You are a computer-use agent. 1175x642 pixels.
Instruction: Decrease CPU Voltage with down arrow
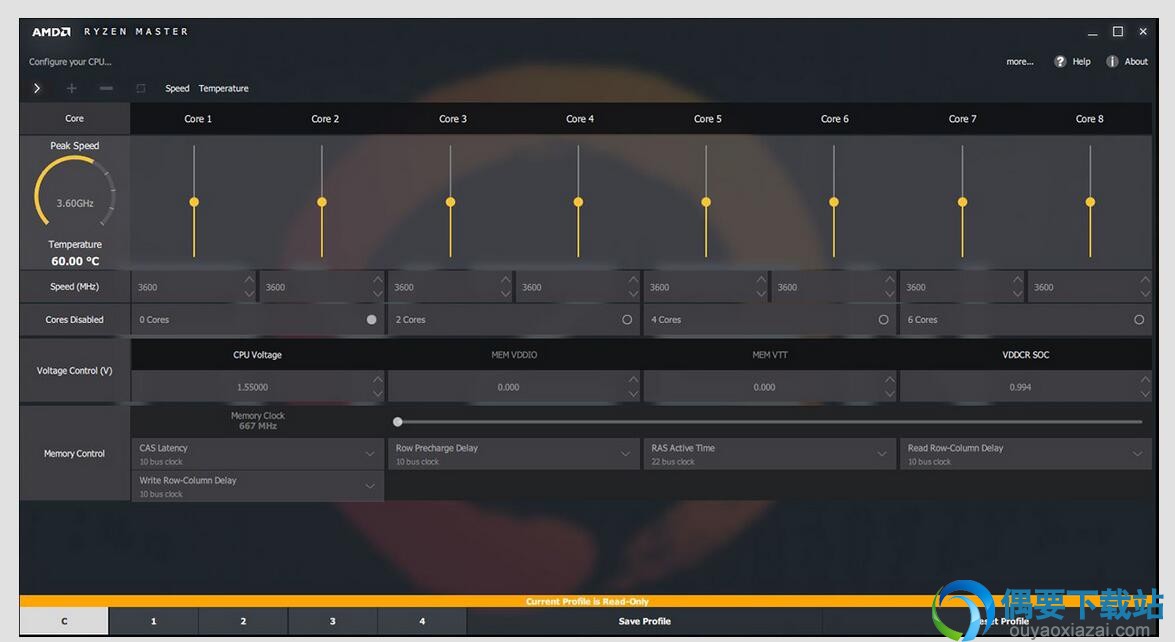(x=378, y=394)
